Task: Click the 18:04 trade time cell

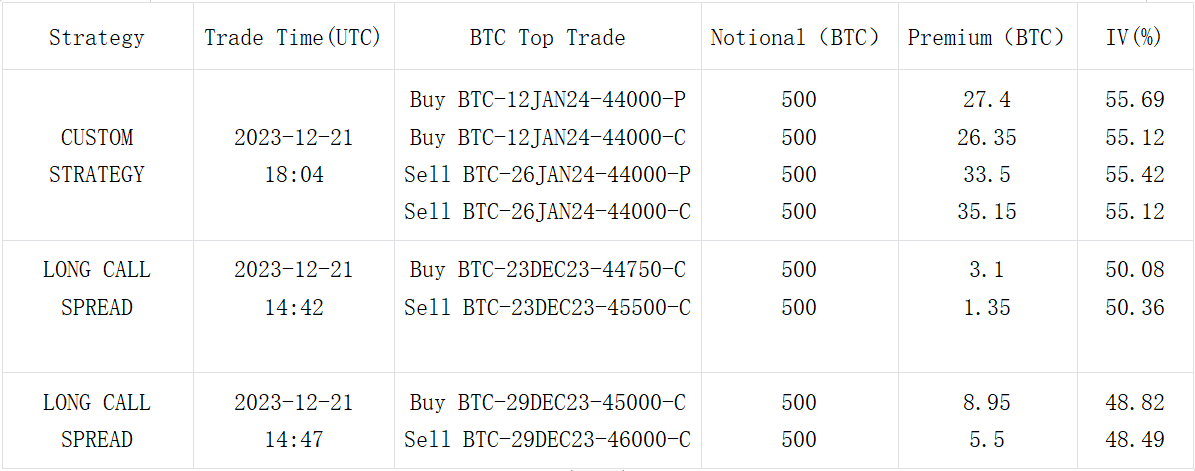Action: pos(293,175)
